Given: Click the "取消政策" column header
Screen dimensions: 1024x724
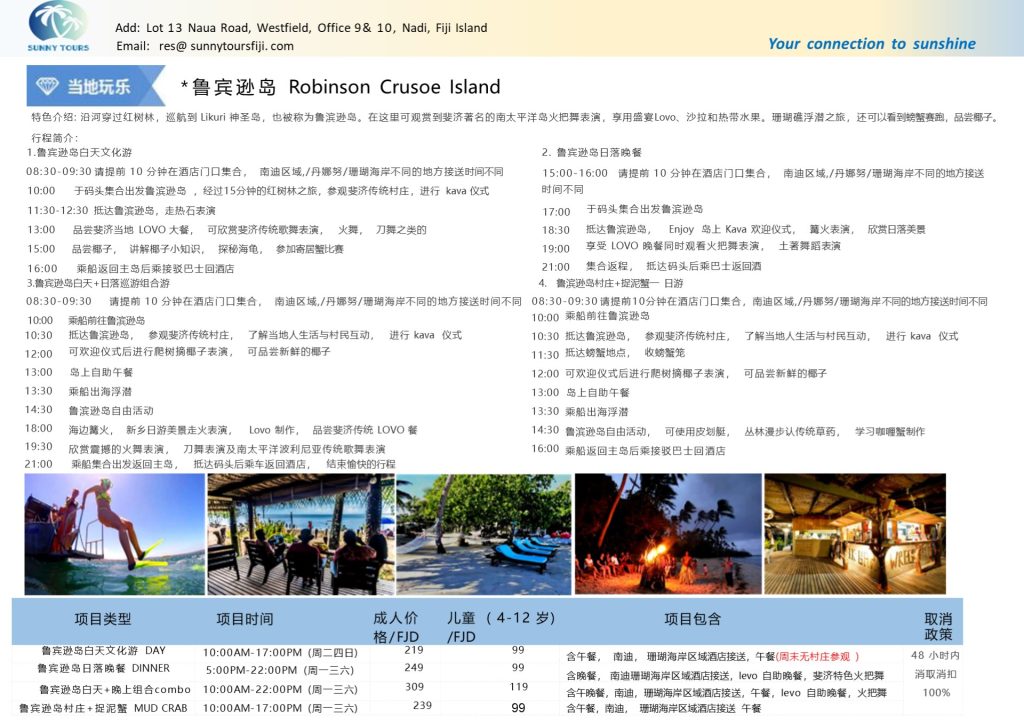Looking at the screenshot, I should (x=938, y=627).
